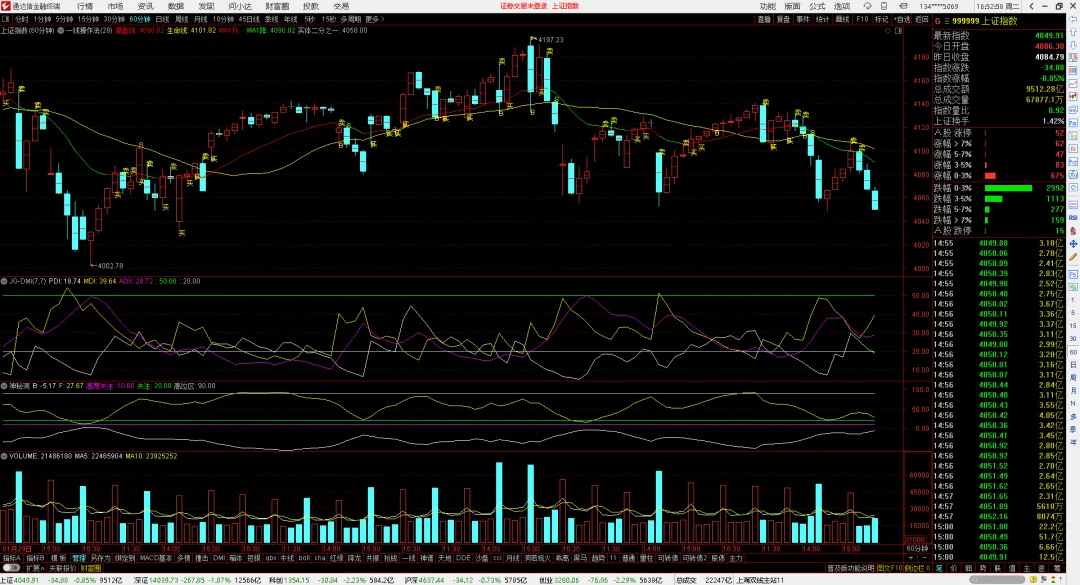Viewport: 1080px width, 585px height.
Task: Open the headset customer service icon
Action: pos(867,6)
